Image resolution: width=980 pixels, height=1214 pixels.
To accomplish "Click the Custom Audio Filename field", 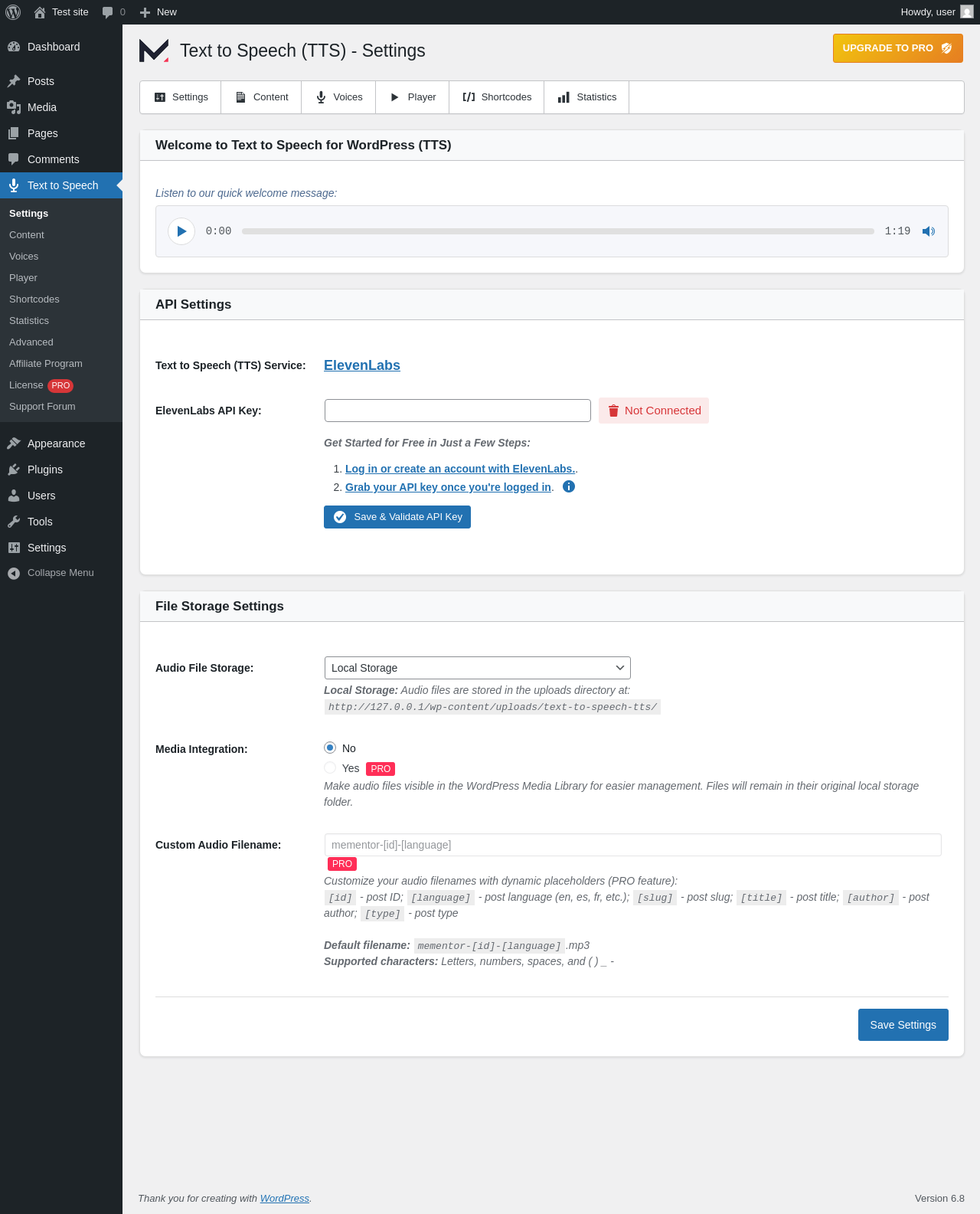I will 633,845.
